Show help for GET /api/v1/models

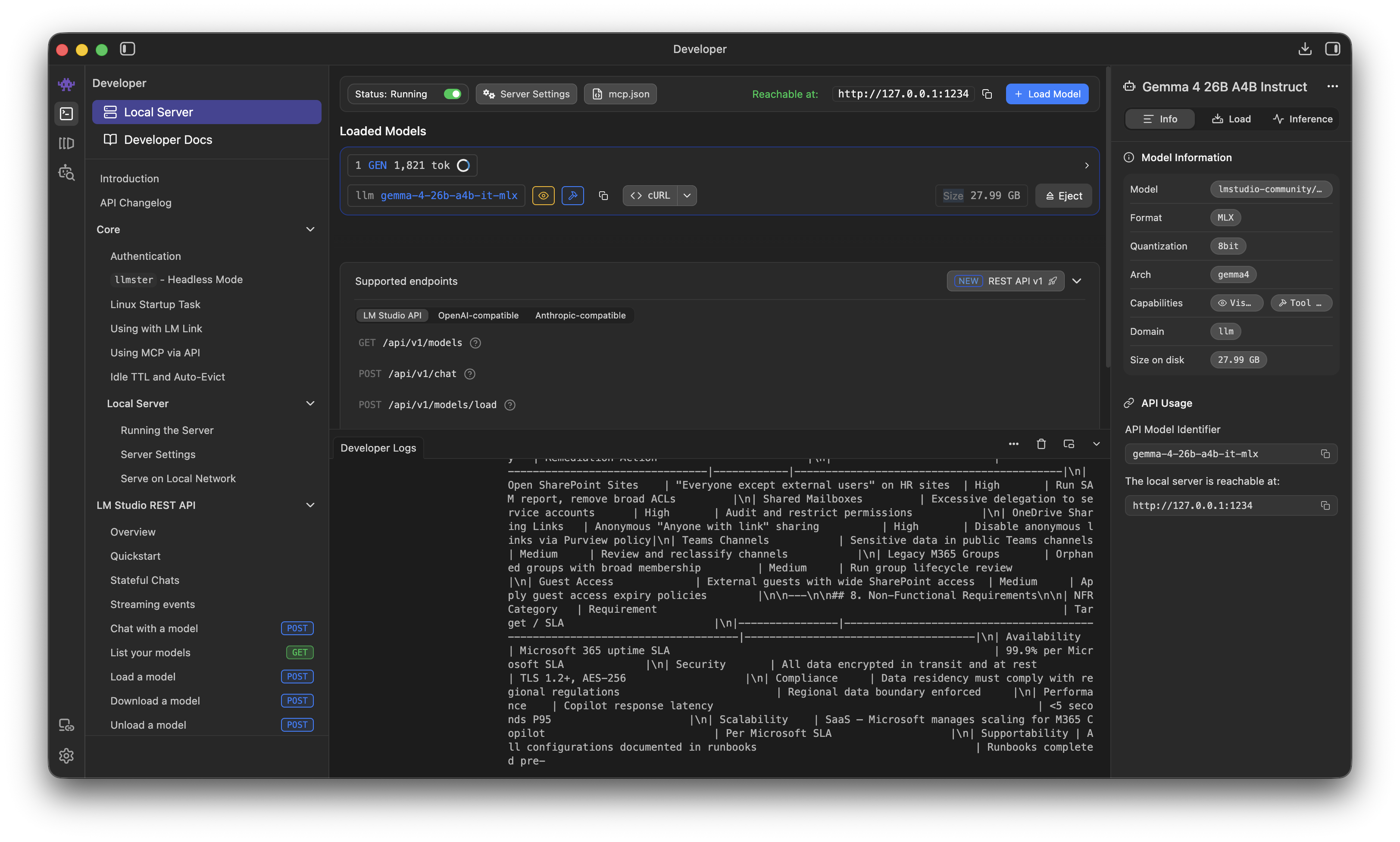[x=475, y=343]
